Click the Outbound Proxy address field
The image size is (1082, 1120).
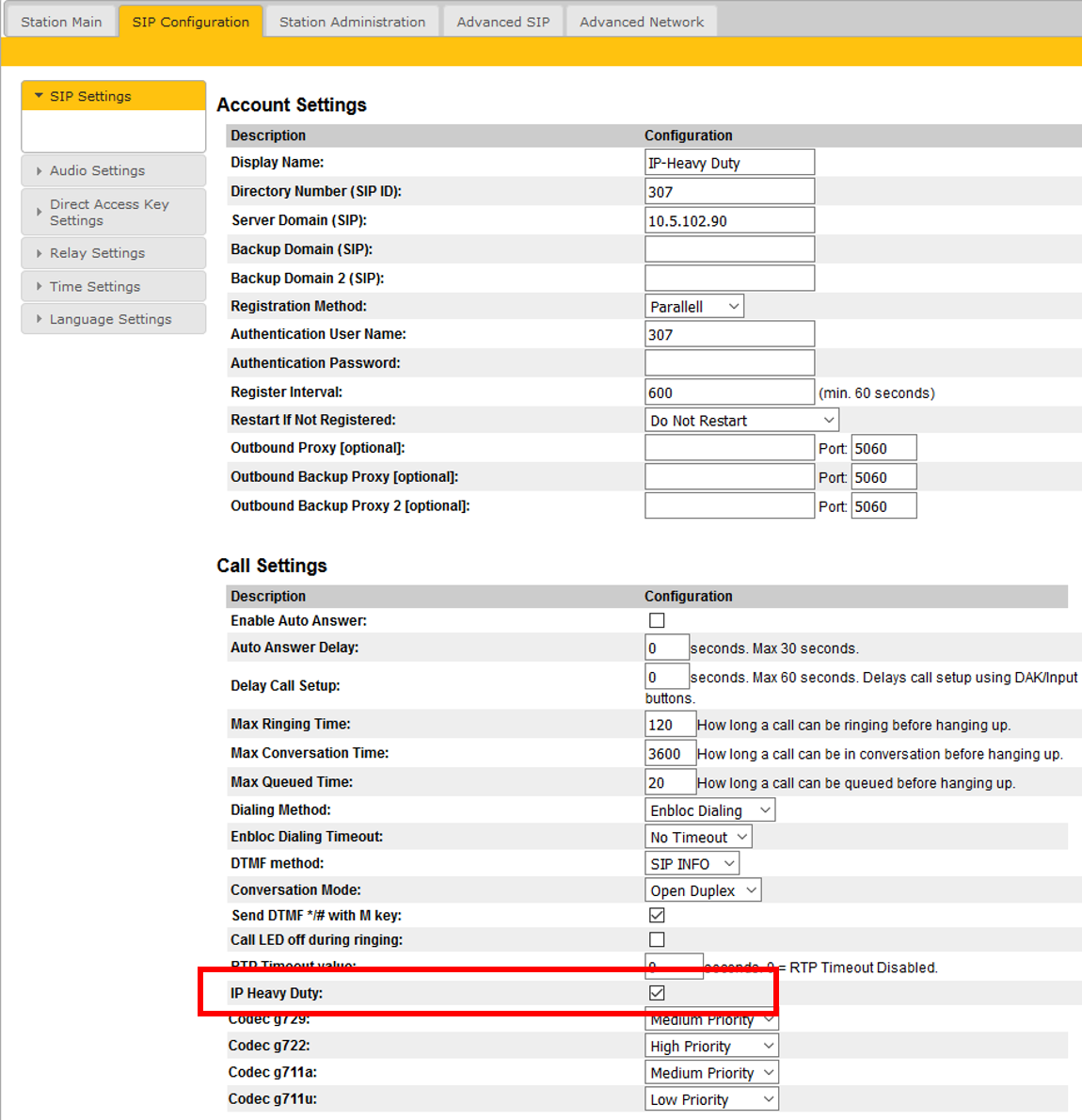(729, 448)
